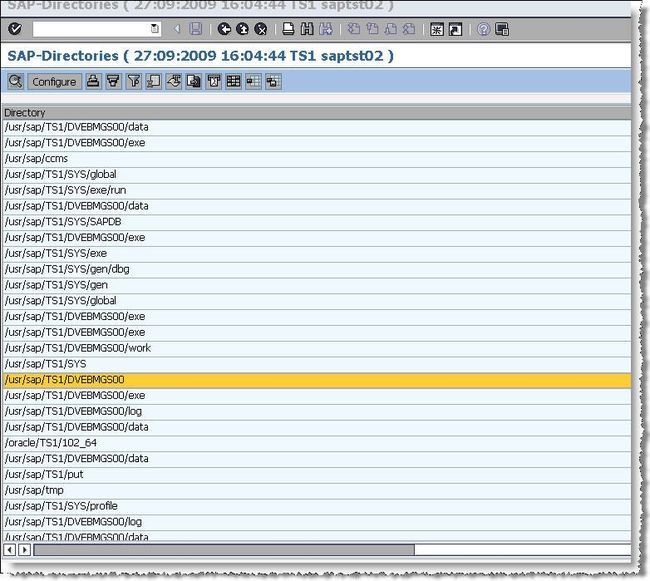Click the Configure button
This screenshot has width=650, height=581.
click(x=54, y=82)
